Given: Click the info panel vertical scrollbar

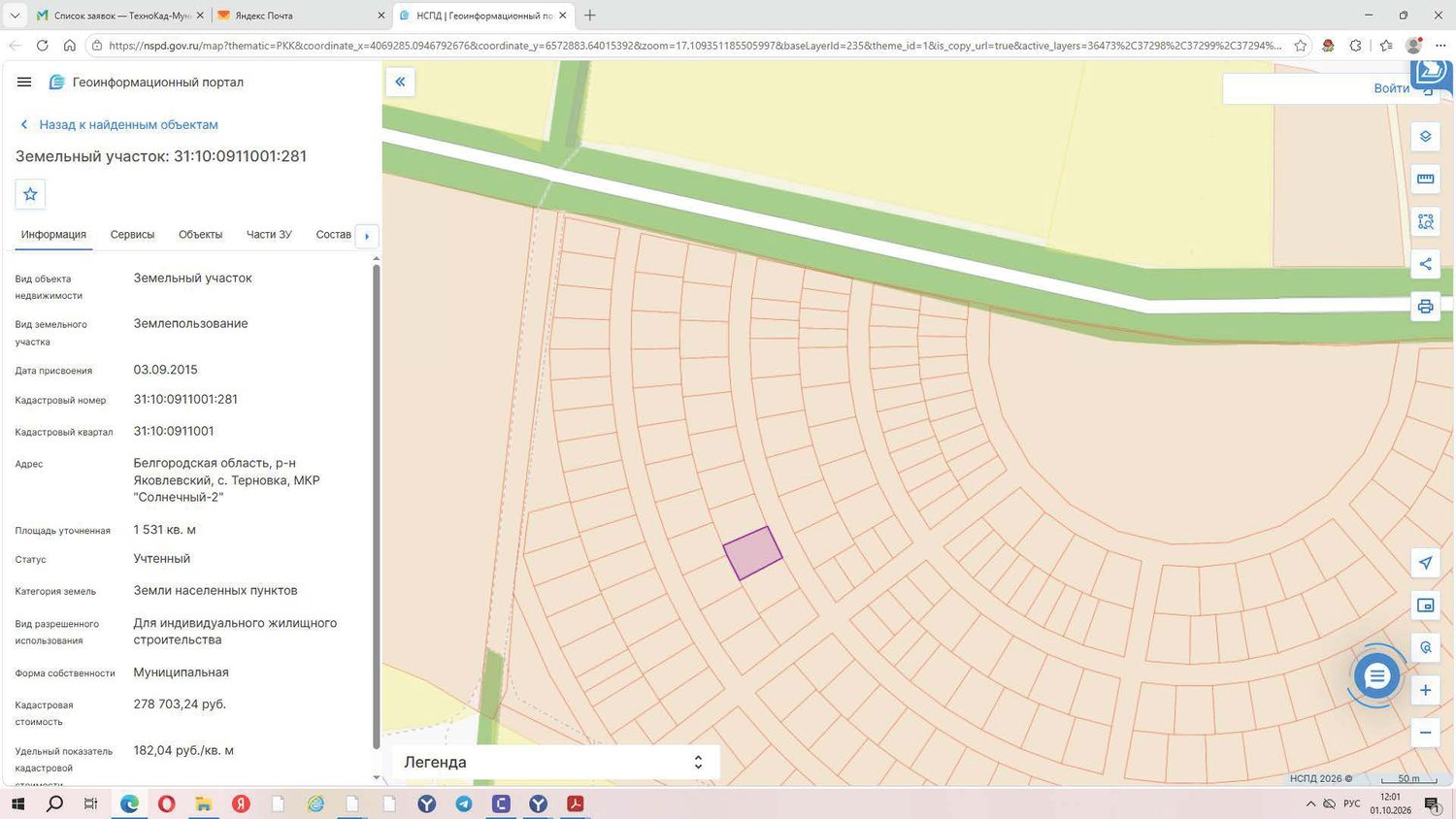Looking at the screenshot, I should pos(377,505).
